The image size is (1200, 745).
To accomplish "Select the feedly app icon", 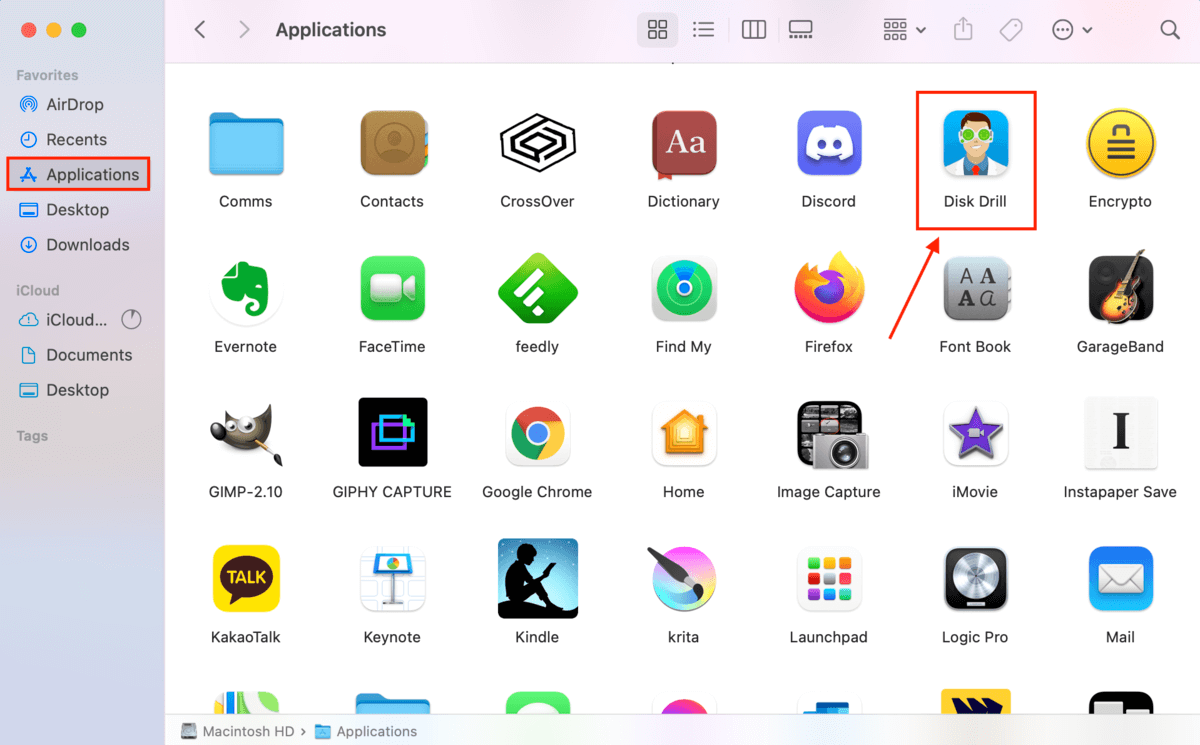I will click(537, 289).
